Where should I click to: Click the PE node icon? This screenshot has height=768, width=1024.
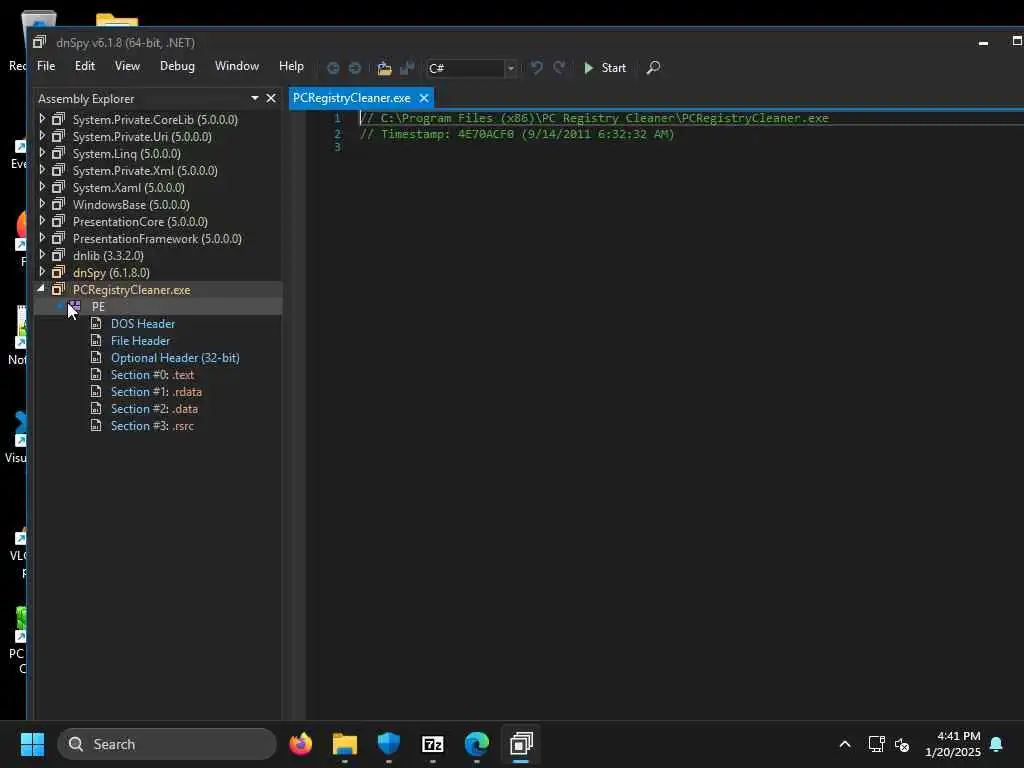tap(74, 306)
